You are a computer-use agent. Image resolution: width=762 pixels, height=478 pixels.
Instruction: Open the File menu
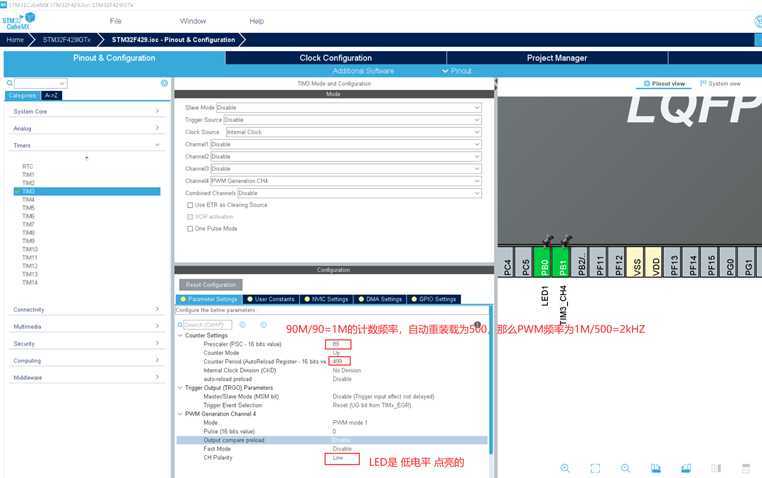116,21
